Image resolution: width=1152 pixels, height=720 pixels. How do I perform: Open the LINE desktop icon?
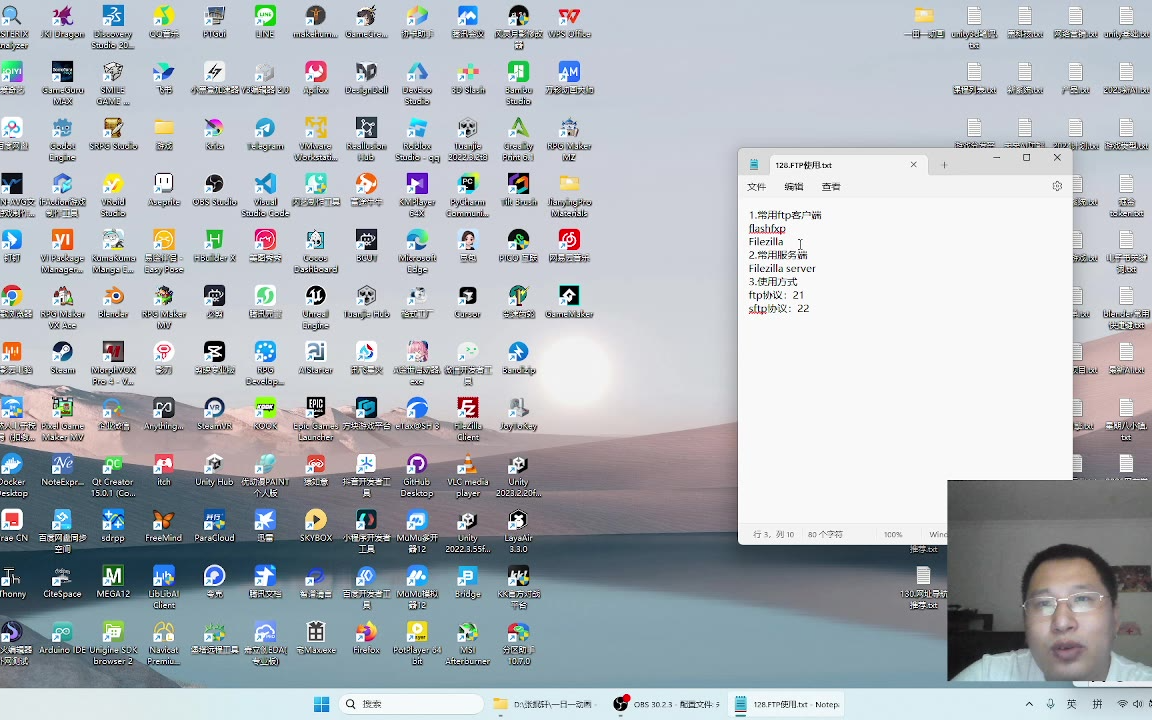[x=265, y=22]
